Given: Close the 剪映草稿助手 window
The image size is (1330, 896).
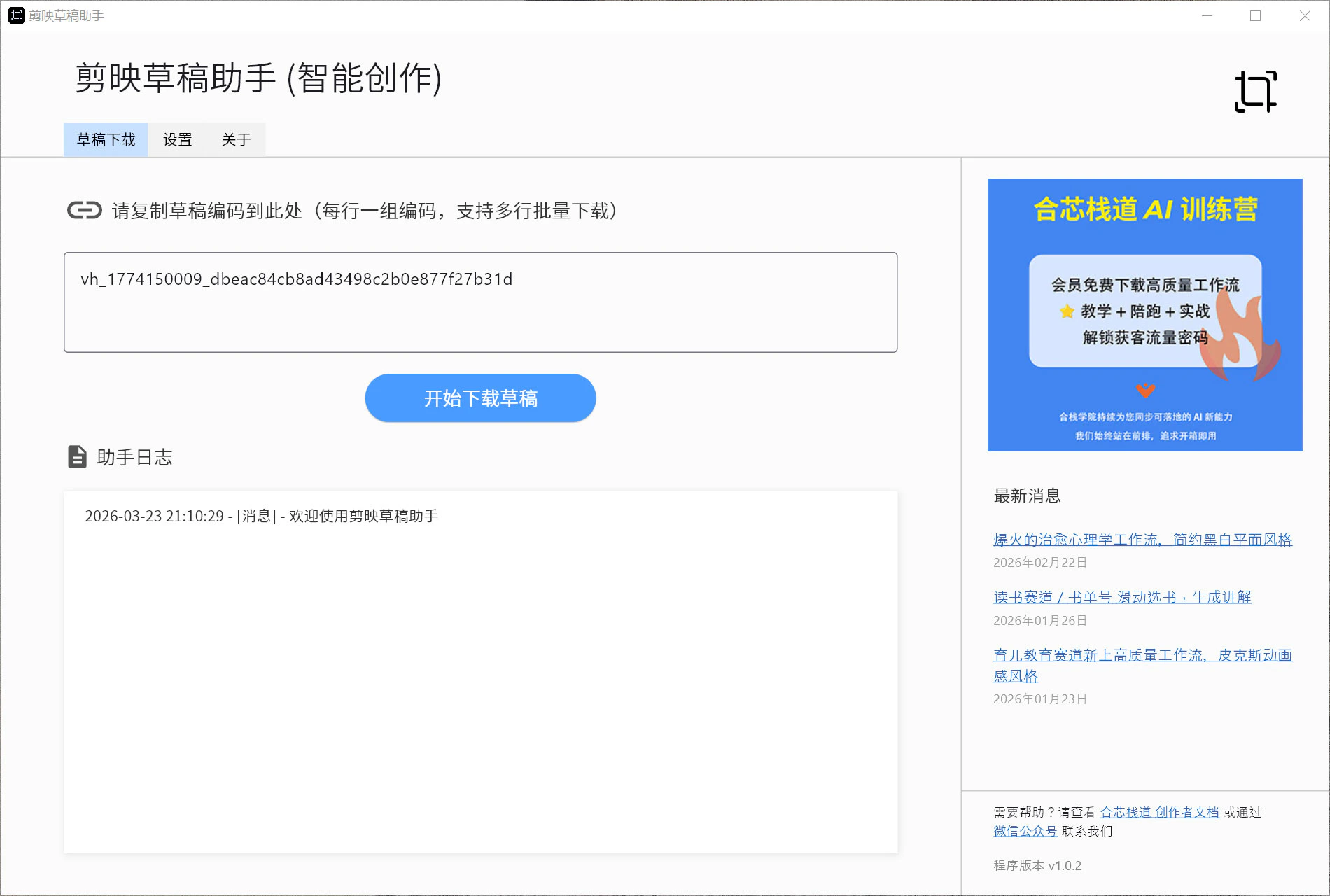Looking at the screenshot, I should 1305,15.
